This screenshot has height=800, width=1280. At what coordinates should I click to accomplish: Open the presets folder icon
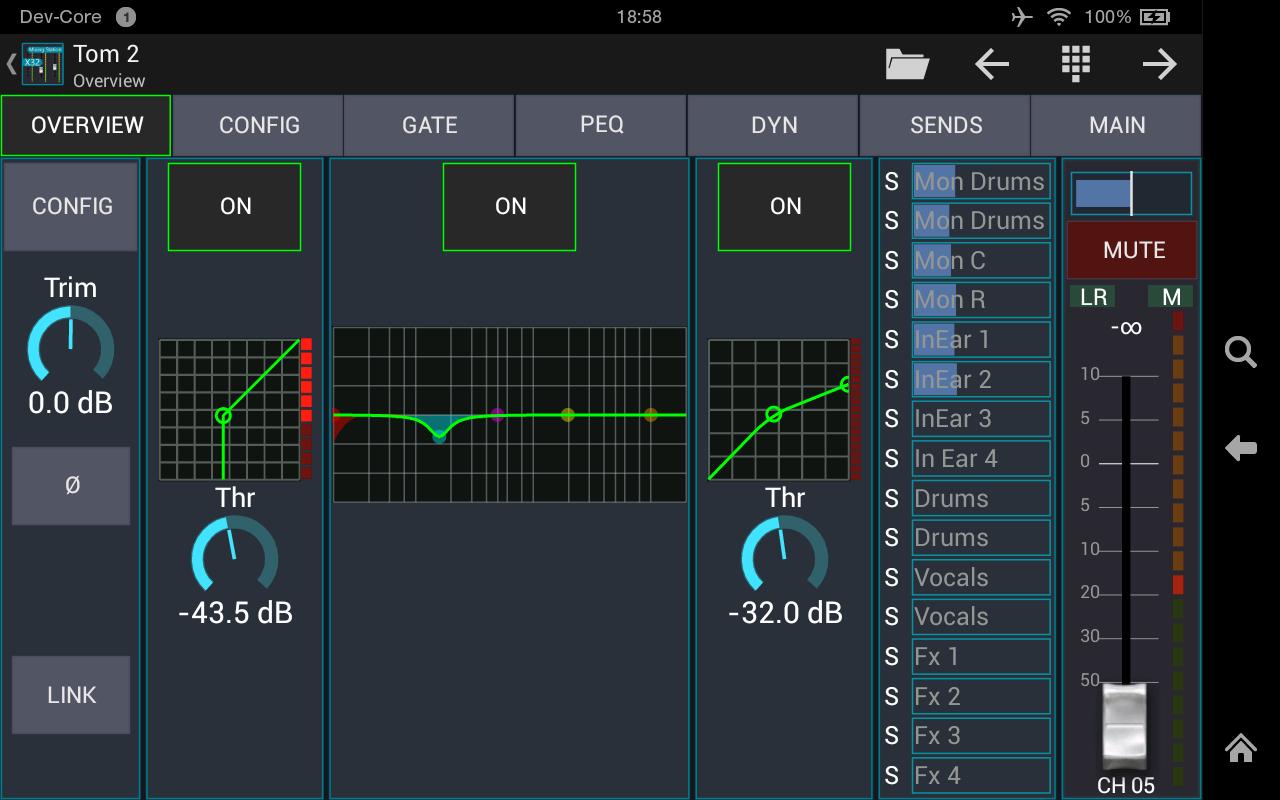pos(906,63)
